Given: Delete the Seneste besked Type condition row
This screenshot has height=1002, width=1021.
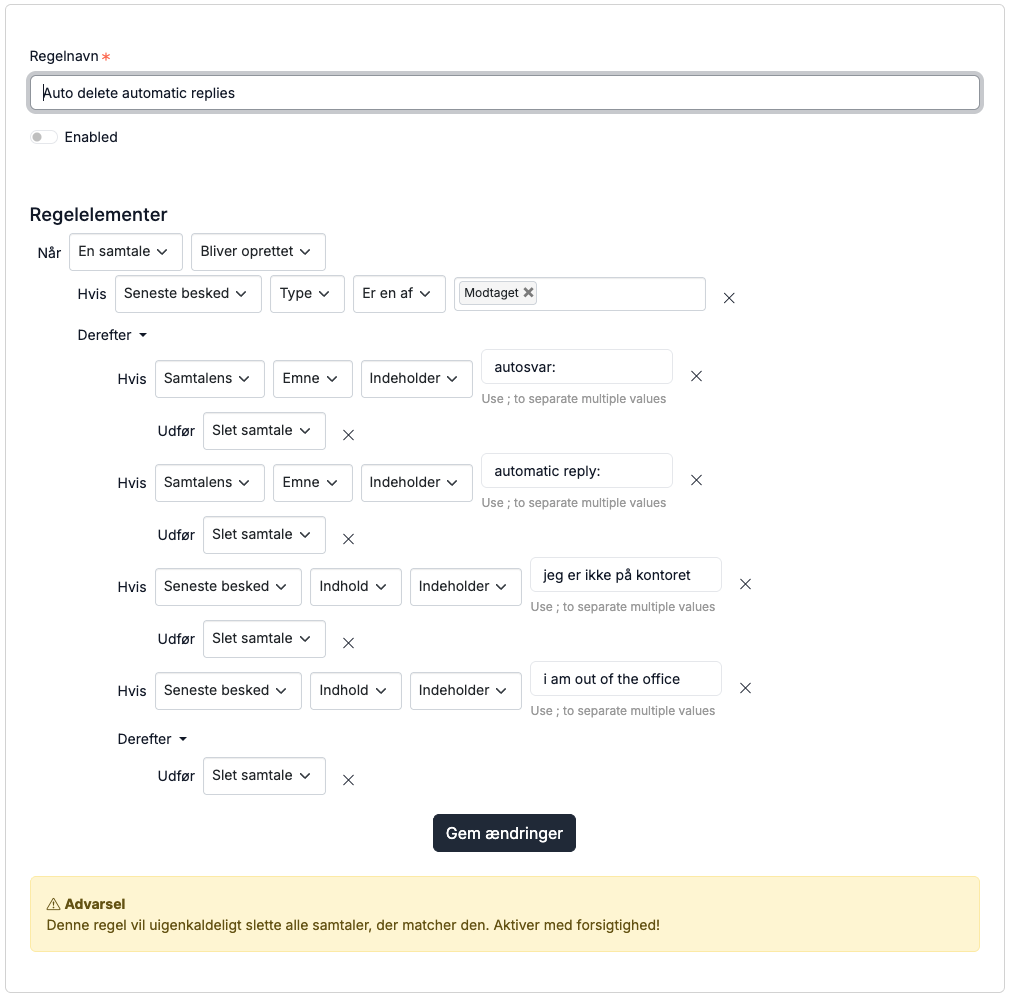Looking at the screenshot, I should pos(729,298).
